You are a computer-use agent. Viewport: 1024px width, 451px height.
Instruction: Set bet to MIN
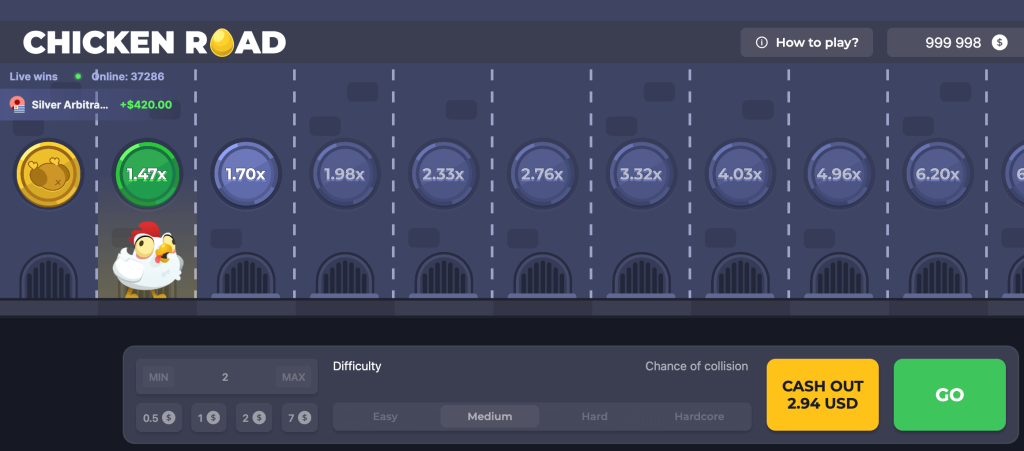coord(158,377)
